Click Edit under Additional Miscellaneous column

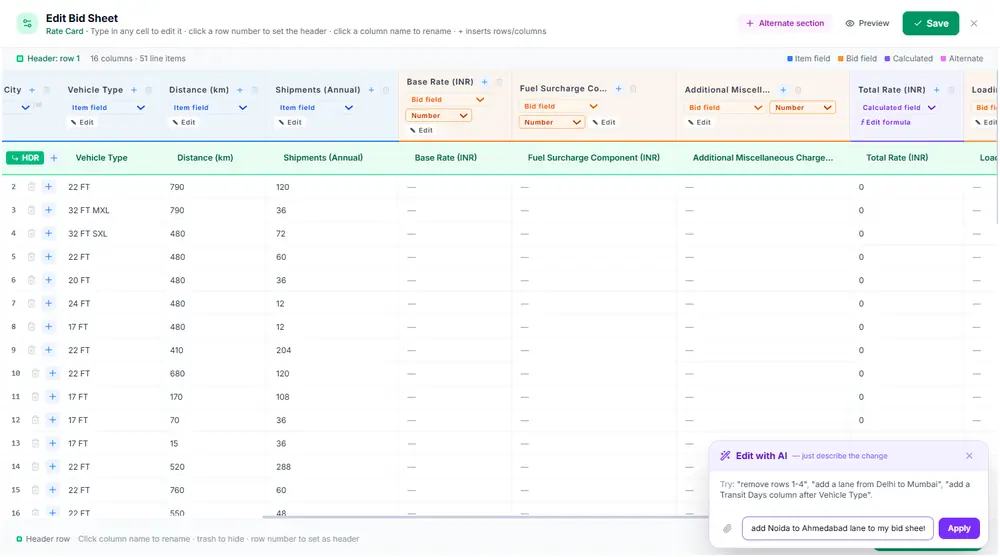699,123
